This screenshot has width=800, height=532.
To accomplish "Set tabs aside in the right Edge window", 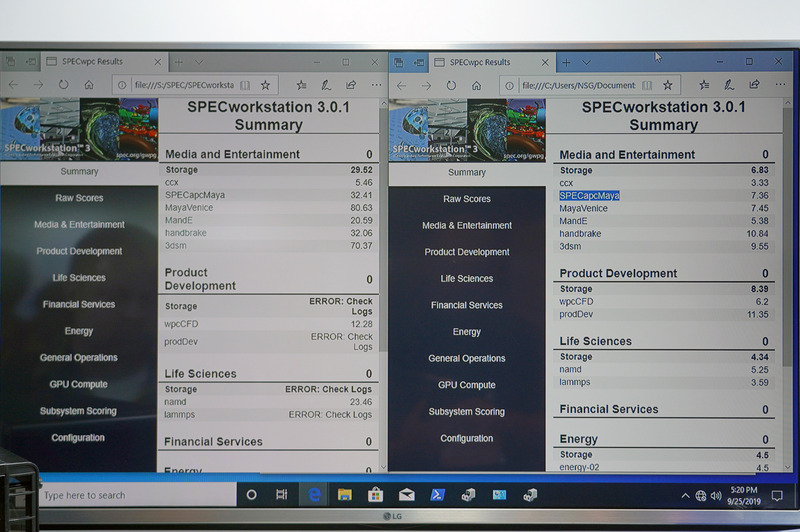I will 419,62.
